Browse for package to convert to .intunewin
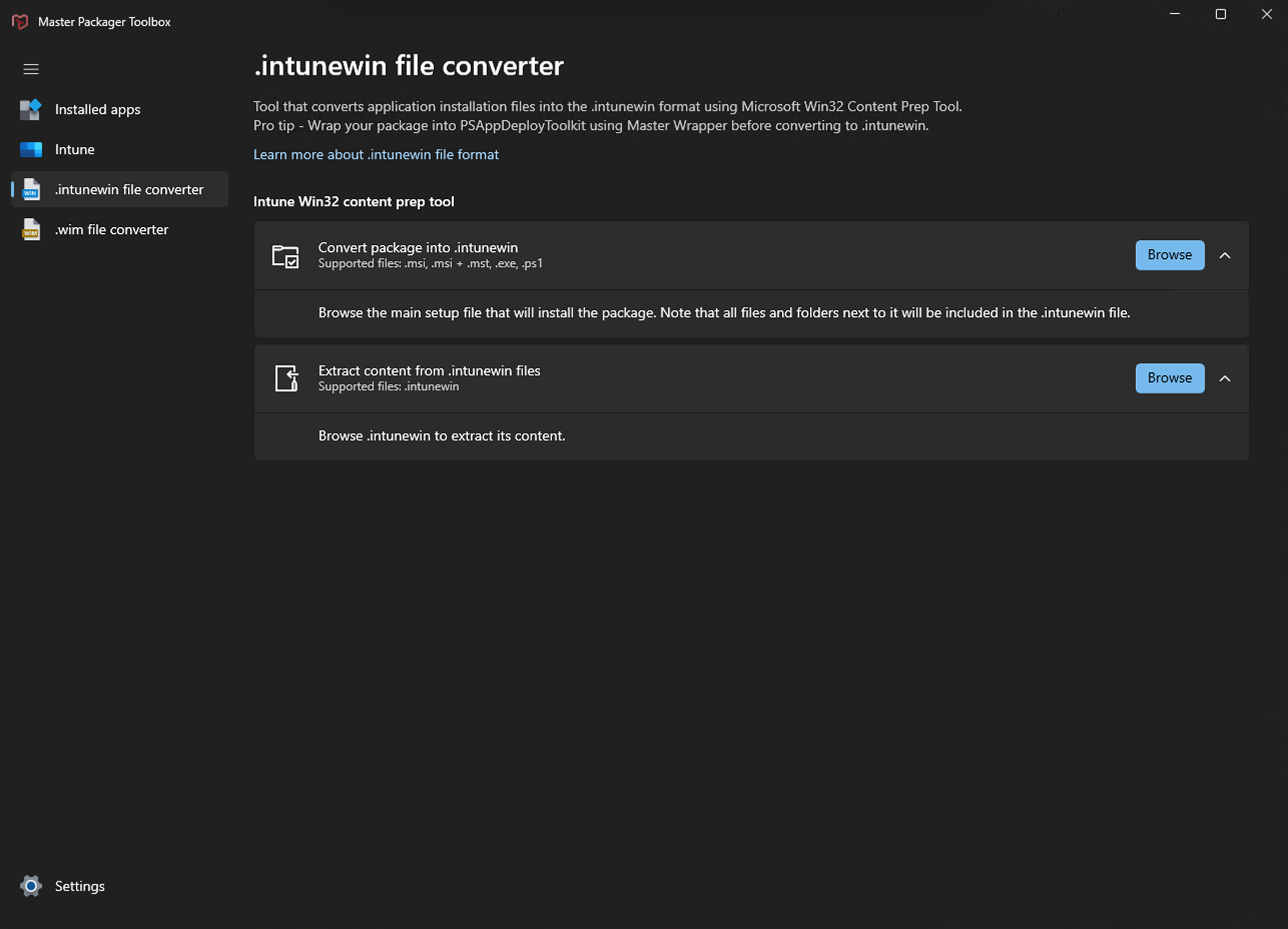This screenshot has width=1288, height=929. tap(1169, 255)
